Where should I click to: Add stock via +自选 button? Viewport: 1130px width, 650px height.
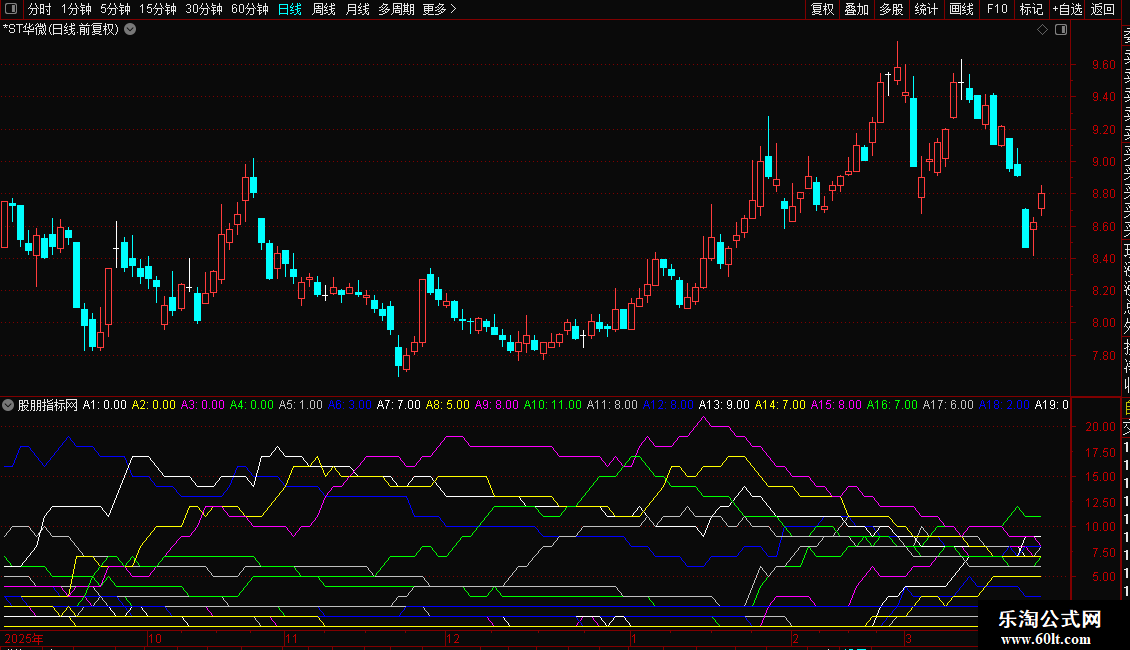1066,9
